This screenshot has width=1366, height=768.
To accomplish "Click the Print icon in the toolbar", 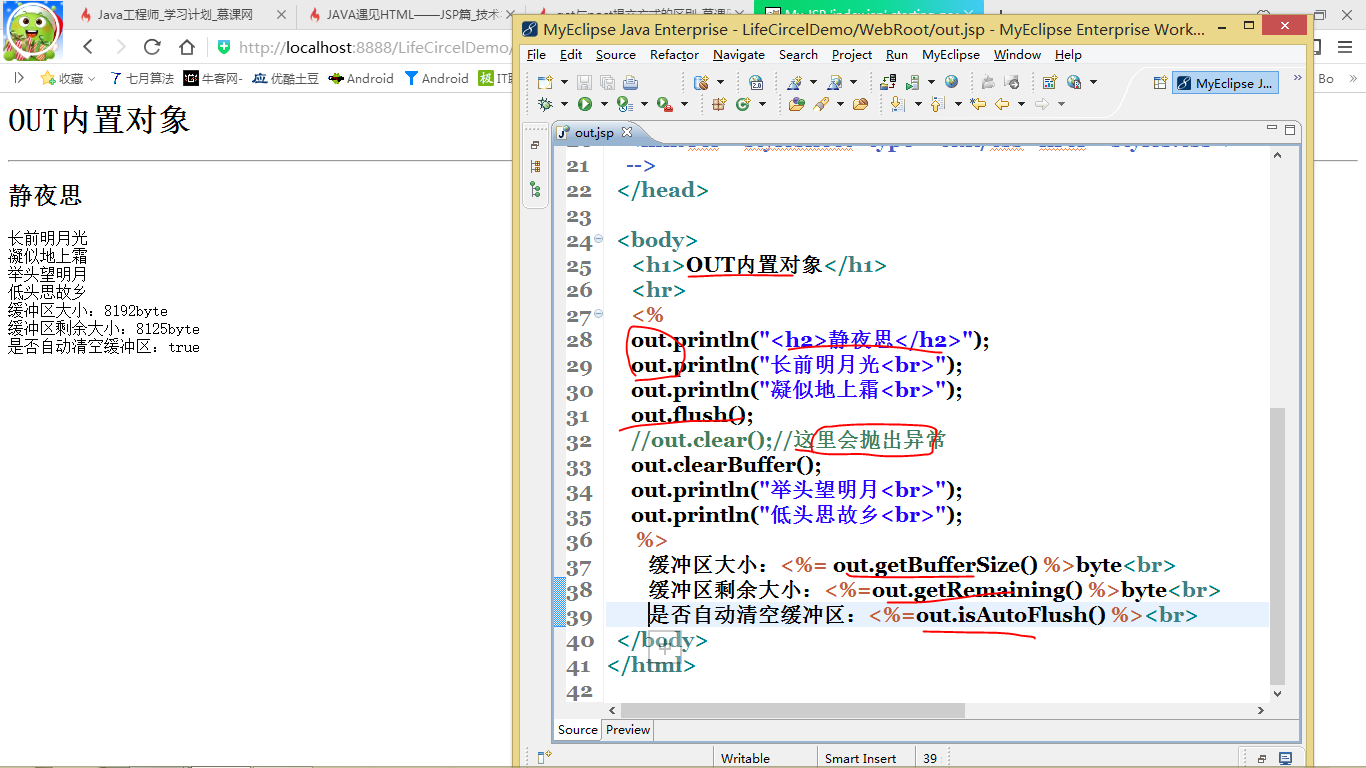I will [630, 82].
